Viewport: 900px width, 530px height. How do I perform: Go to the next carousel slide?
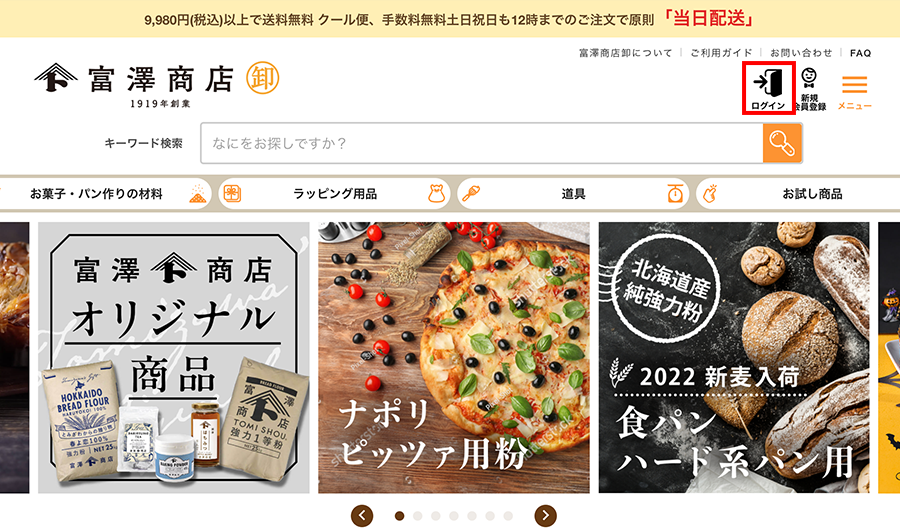tap(545, 516)
